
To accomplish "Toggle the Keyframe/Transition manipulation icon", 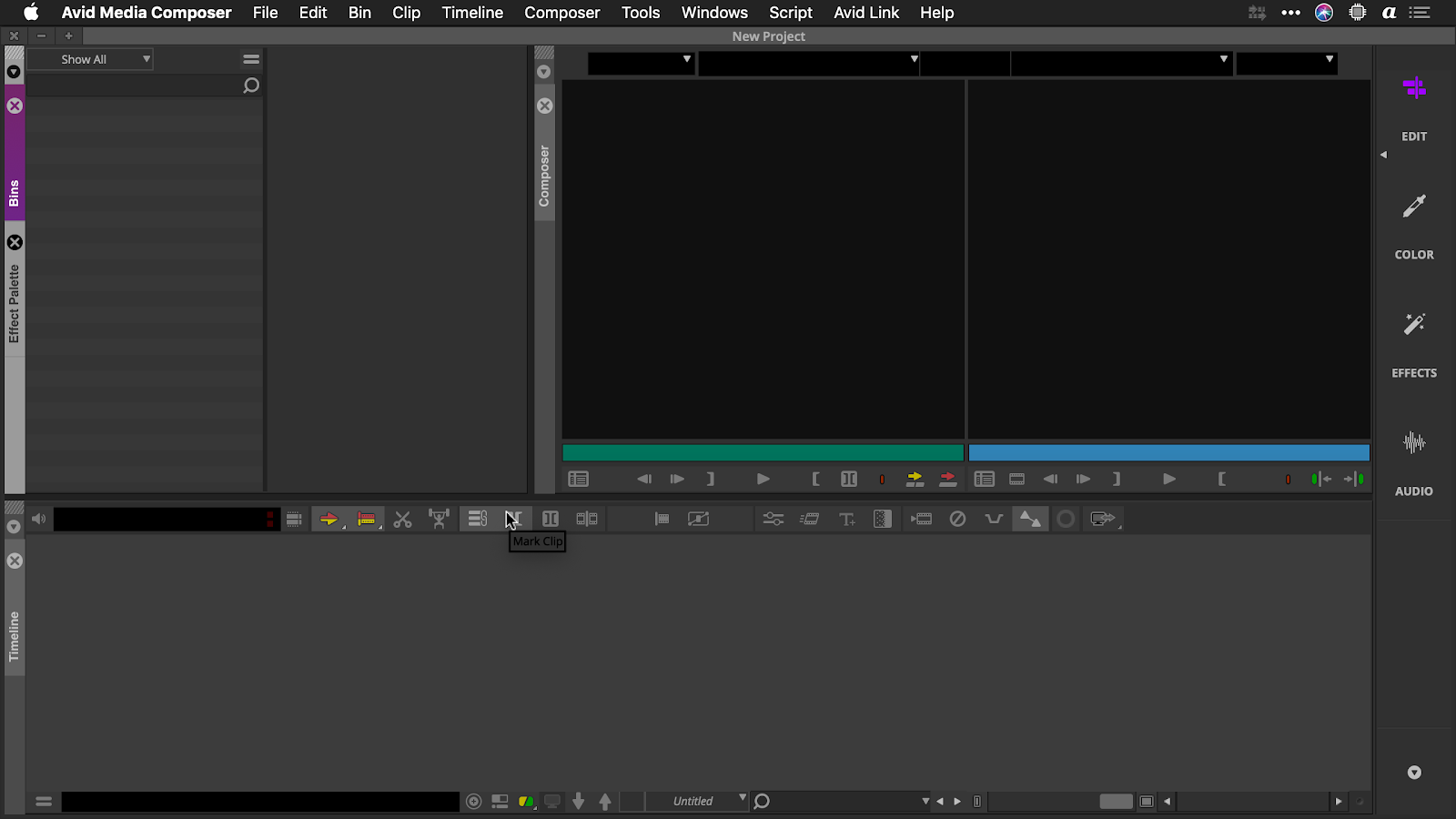I will 1030,519.
